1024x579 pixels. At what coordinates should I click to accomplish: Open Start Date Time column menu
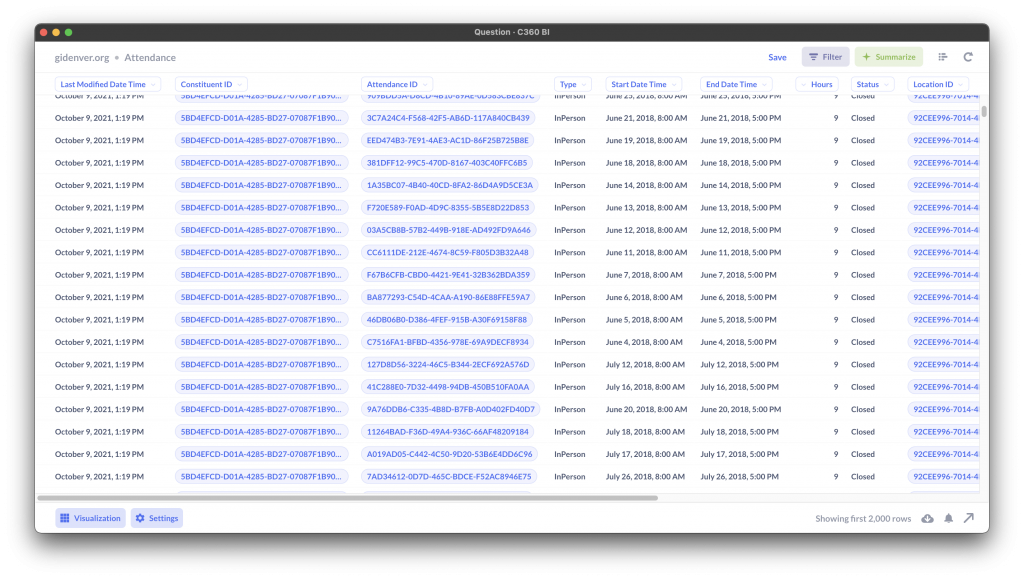pyautogui.click(x=643, y=84)
